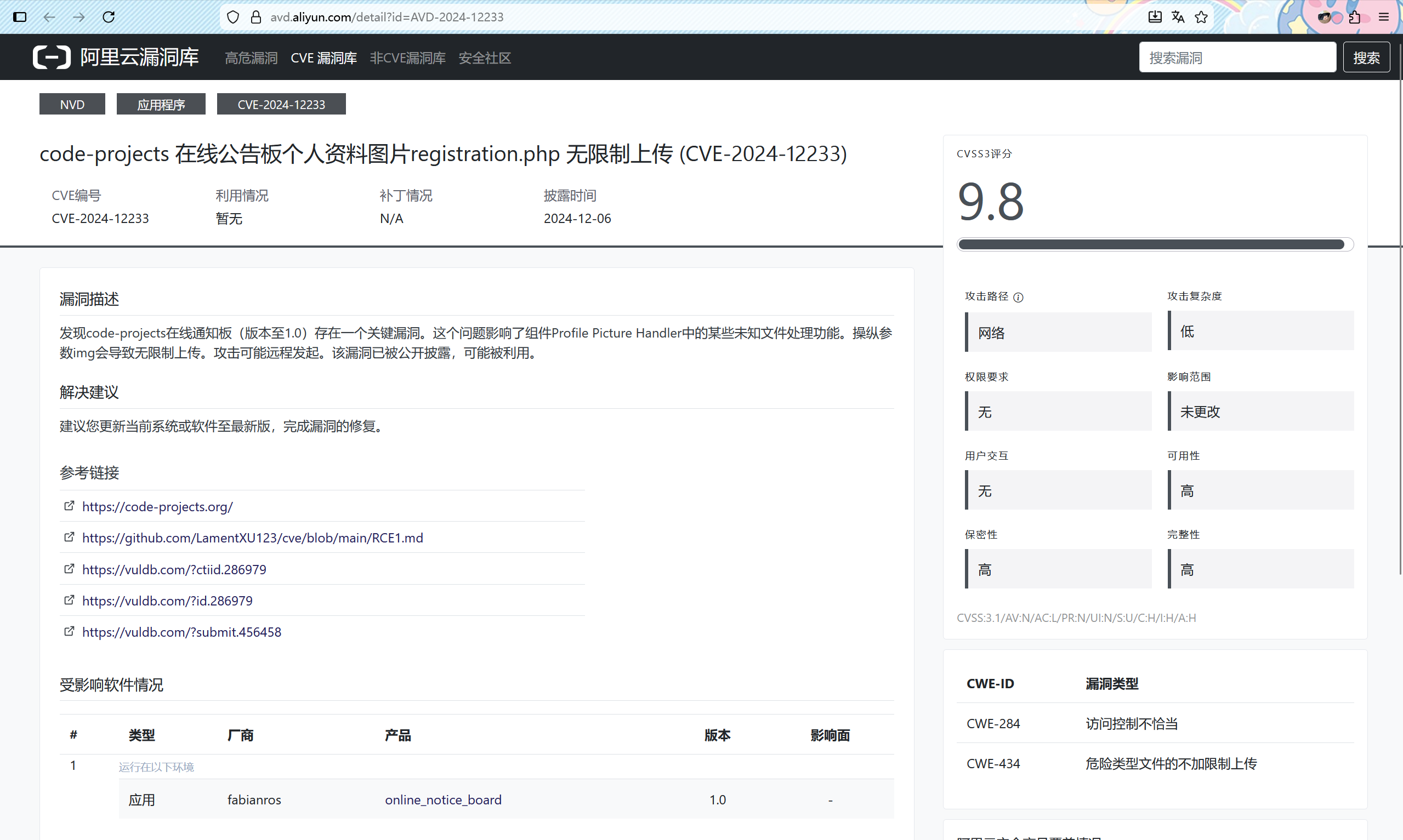Screen dimensions: 1403x840
Task: Click the browser back arrow
Action: pos(49,17)
